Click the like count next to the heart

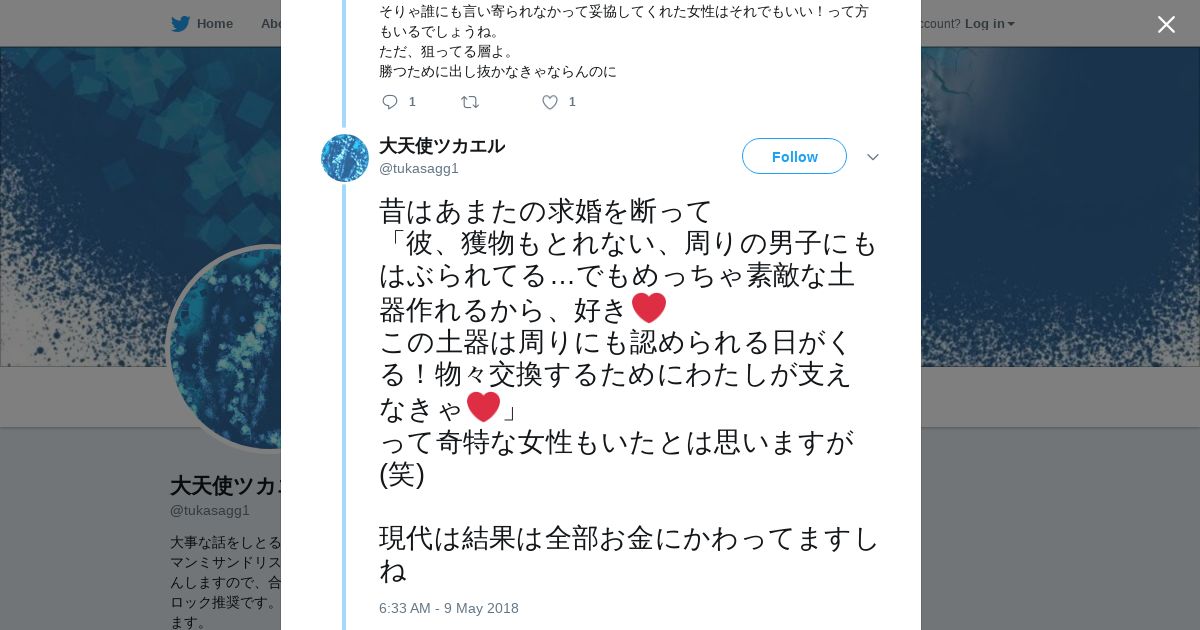point(572,102)
